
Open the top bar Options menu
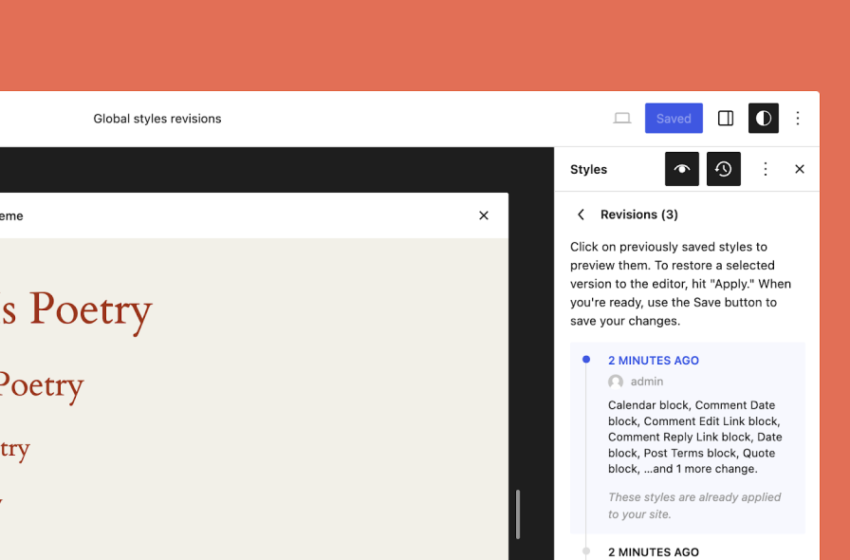797,118
